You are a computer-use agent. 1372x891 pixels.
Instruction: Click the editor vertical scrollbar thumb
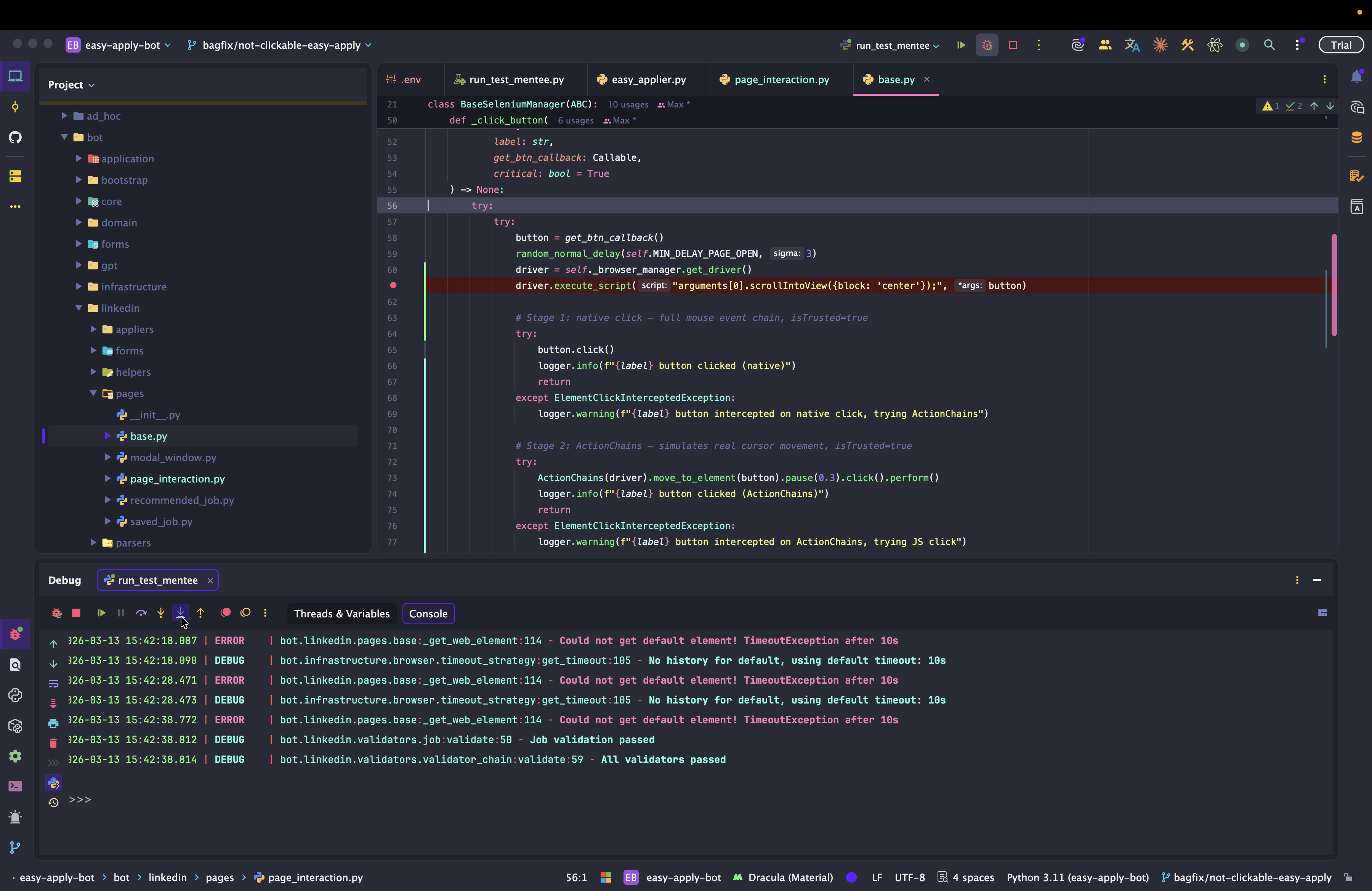pyautogui.click(x=1334, y=285)
